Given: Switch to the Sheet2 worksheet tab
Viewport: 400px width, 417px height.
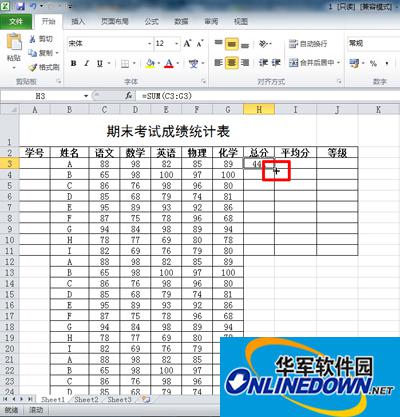Looking at the screenshot, I should click(86, 399).
